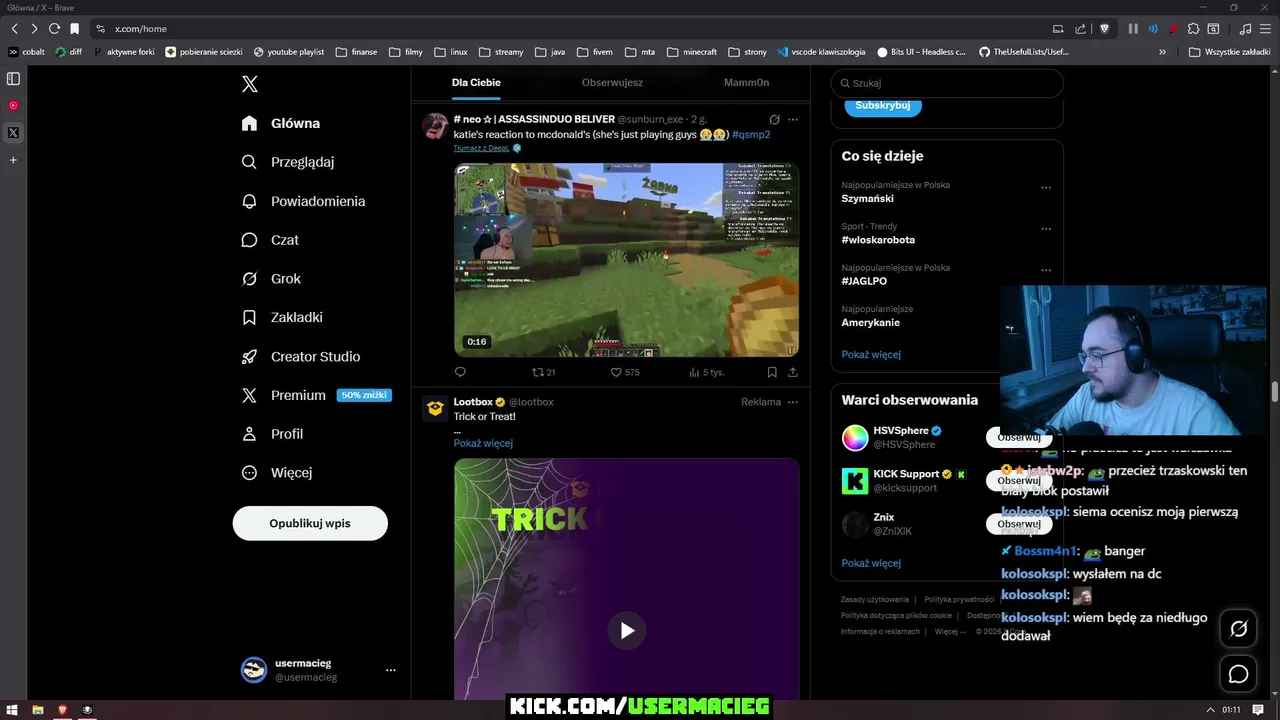Image resolution: width=1280 pixels, height=720 pixels.
Task: Open vscode klawiszologia bookmark
Action: 821,52
